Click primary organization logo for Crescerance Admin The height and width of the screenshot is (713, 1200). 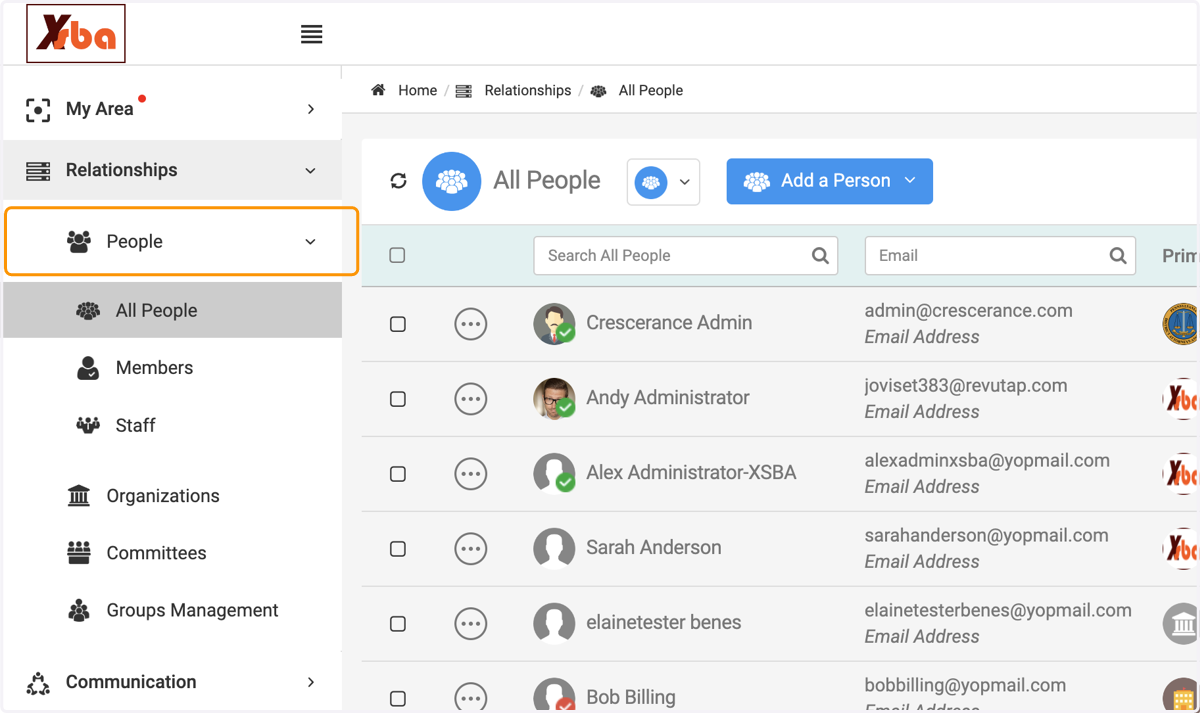coord(1180,324)
